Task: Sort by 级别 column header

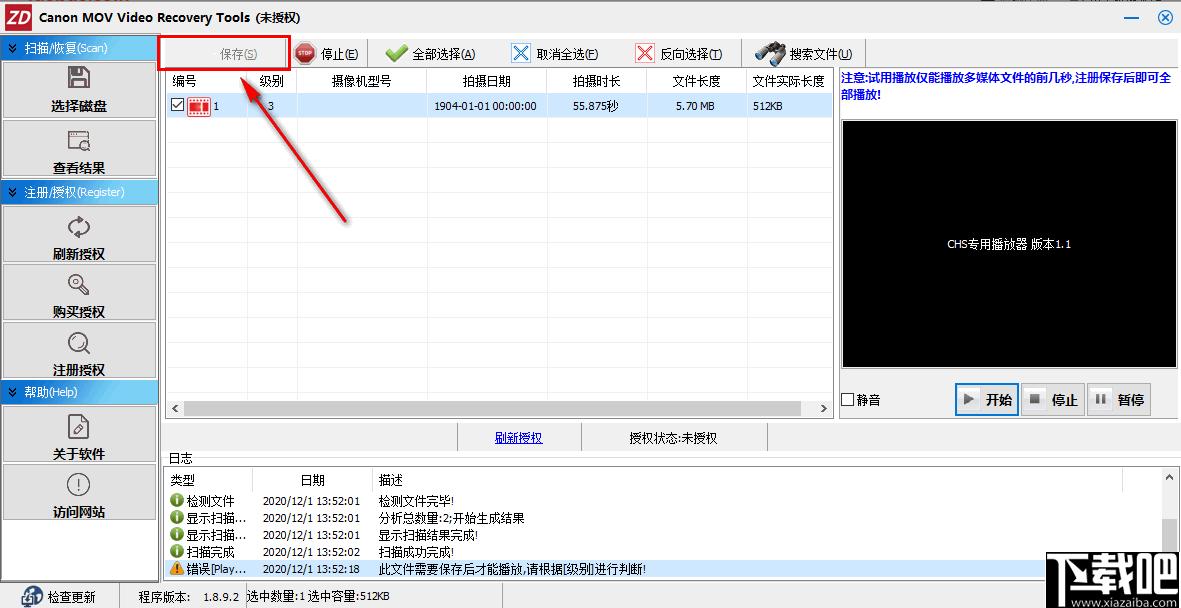Action: pos(272,81)
